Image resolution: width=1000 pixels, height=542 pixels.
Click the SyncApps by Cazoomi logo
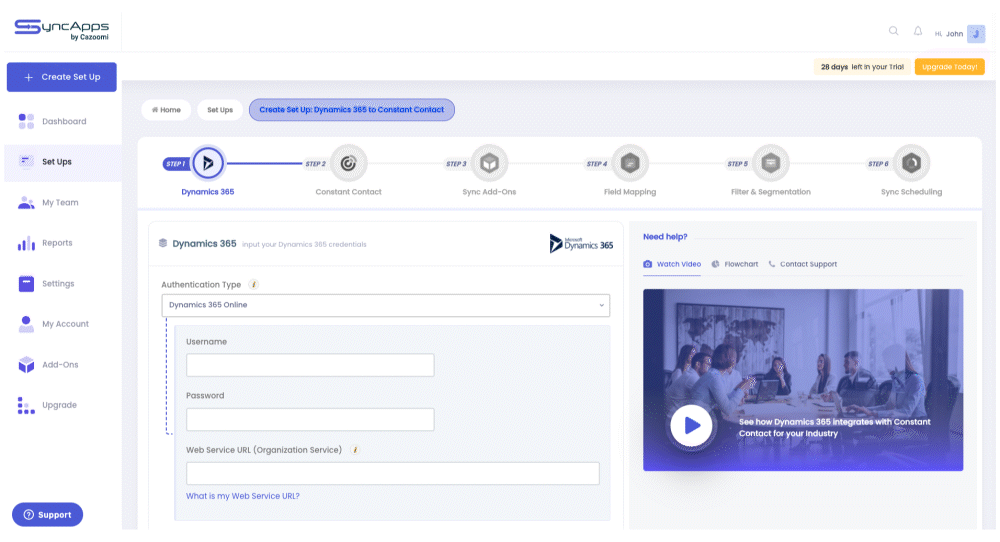[61, 29]
